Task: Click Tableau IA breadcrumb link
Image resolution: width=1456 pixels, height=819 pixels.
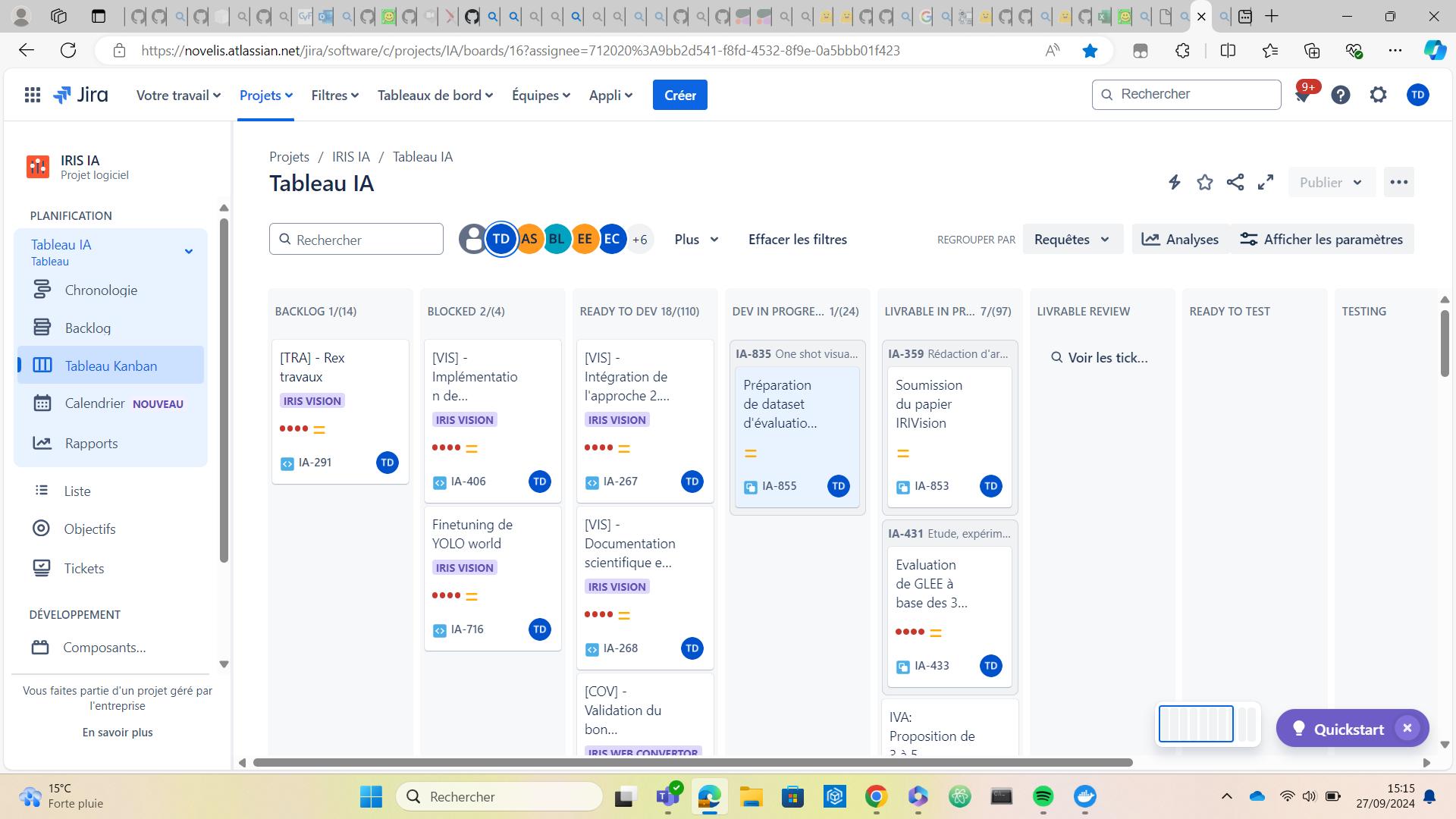Action: [x=422, y=157]
